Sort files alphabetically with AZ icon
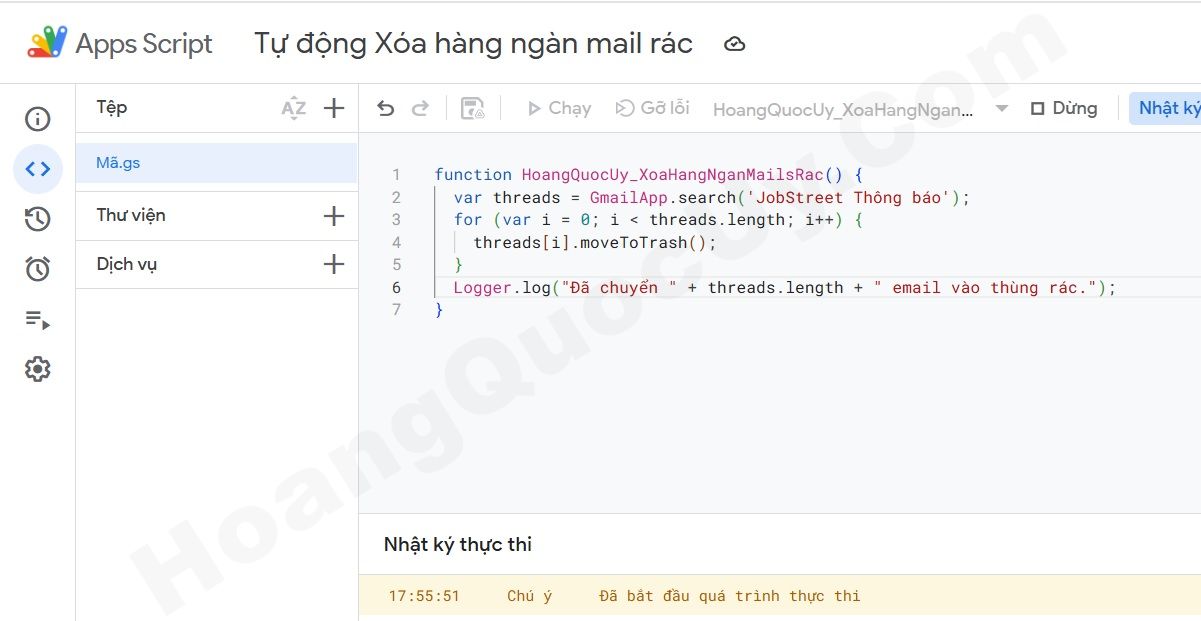This screenshot has width=1201, height=621. 293,108
